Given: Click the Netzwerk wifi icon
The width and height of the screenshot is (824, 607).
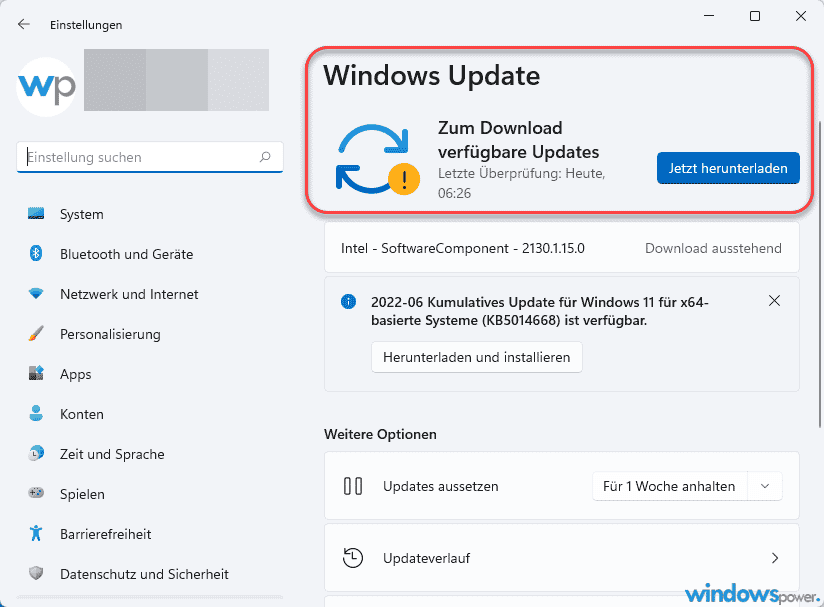Looking at the screenshot, I should (36, 293).
